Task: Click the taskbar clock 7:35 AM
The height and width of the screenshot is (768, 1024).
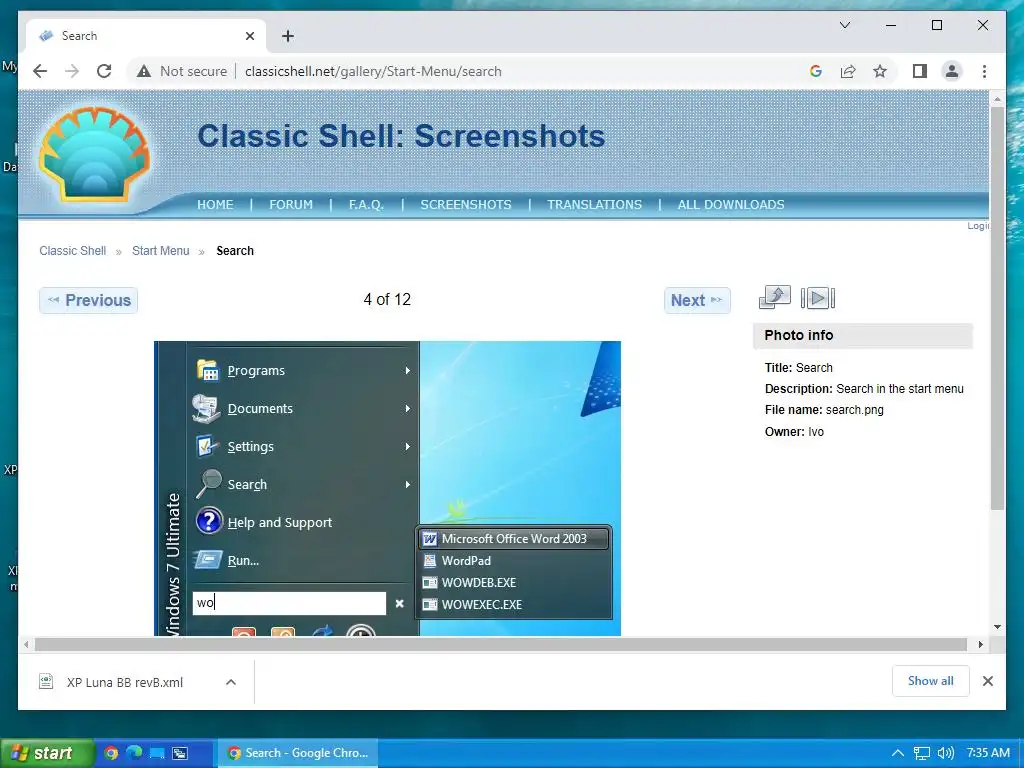Action: pyautogui.click(x=988, y=753)
